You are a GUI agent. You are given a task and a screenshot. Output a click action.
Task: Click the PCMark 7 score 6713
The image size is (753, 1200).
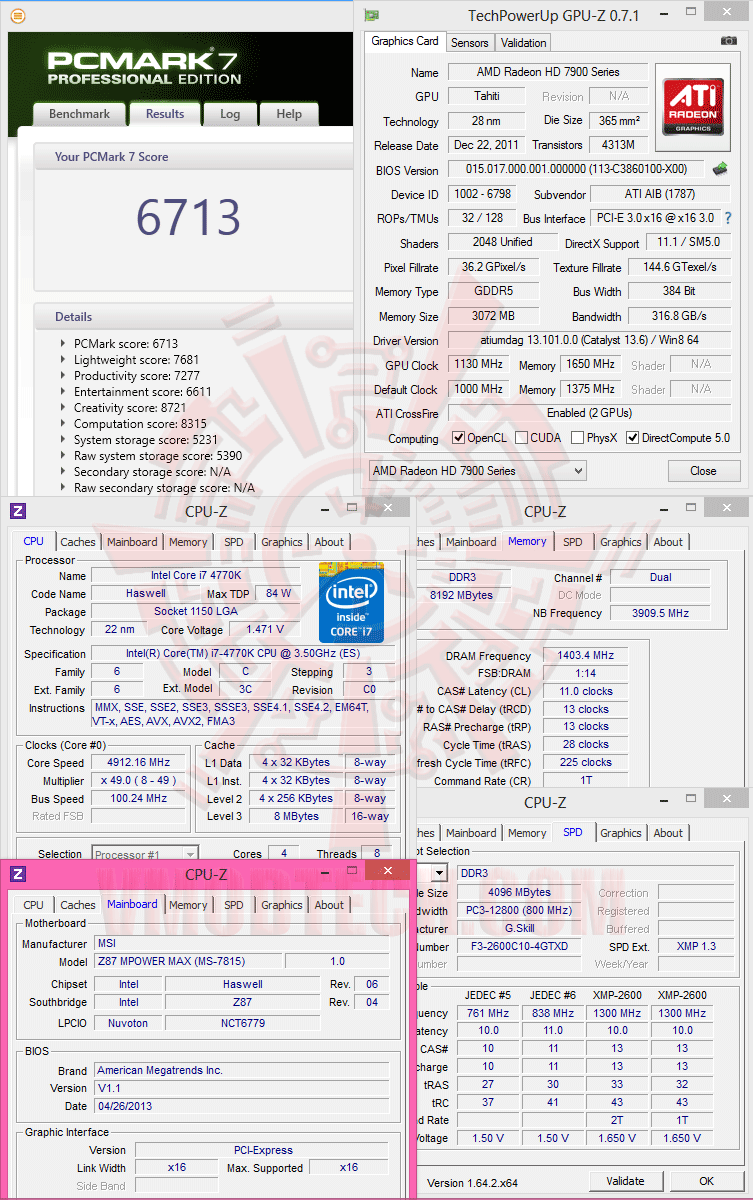189,217
